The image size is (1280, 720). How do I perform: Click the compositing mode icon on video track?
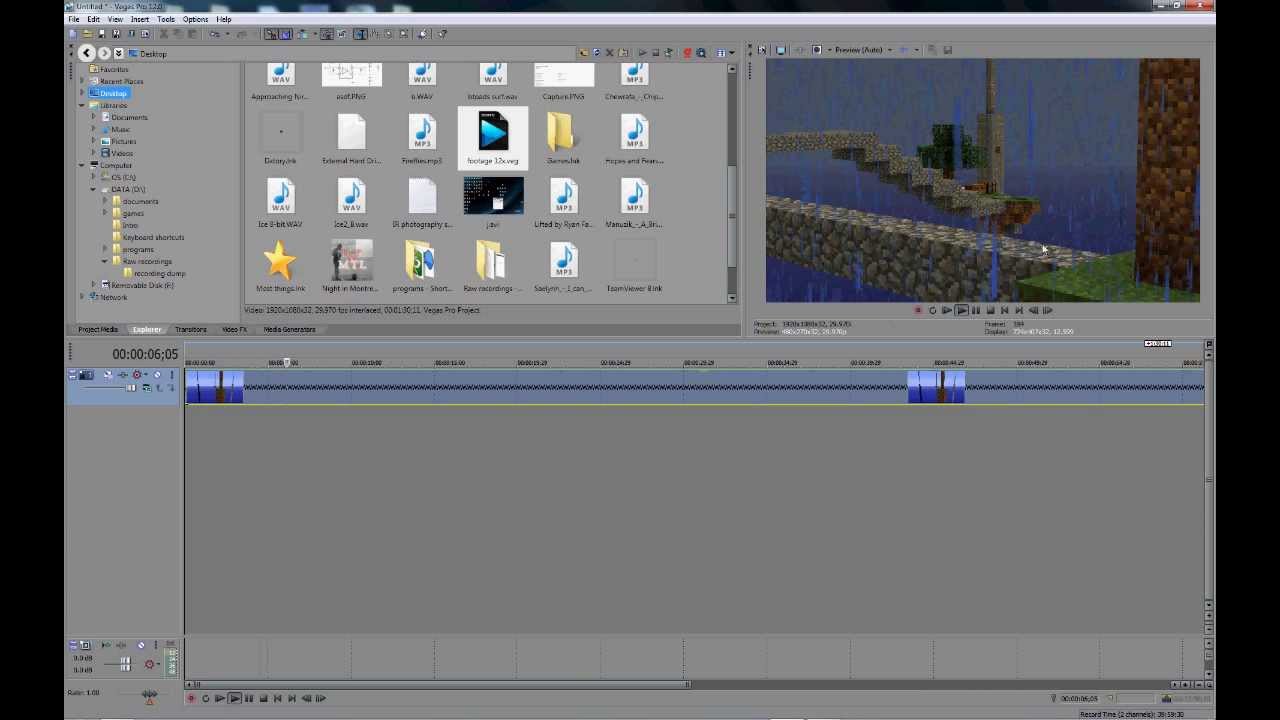[x=147, y=388]
